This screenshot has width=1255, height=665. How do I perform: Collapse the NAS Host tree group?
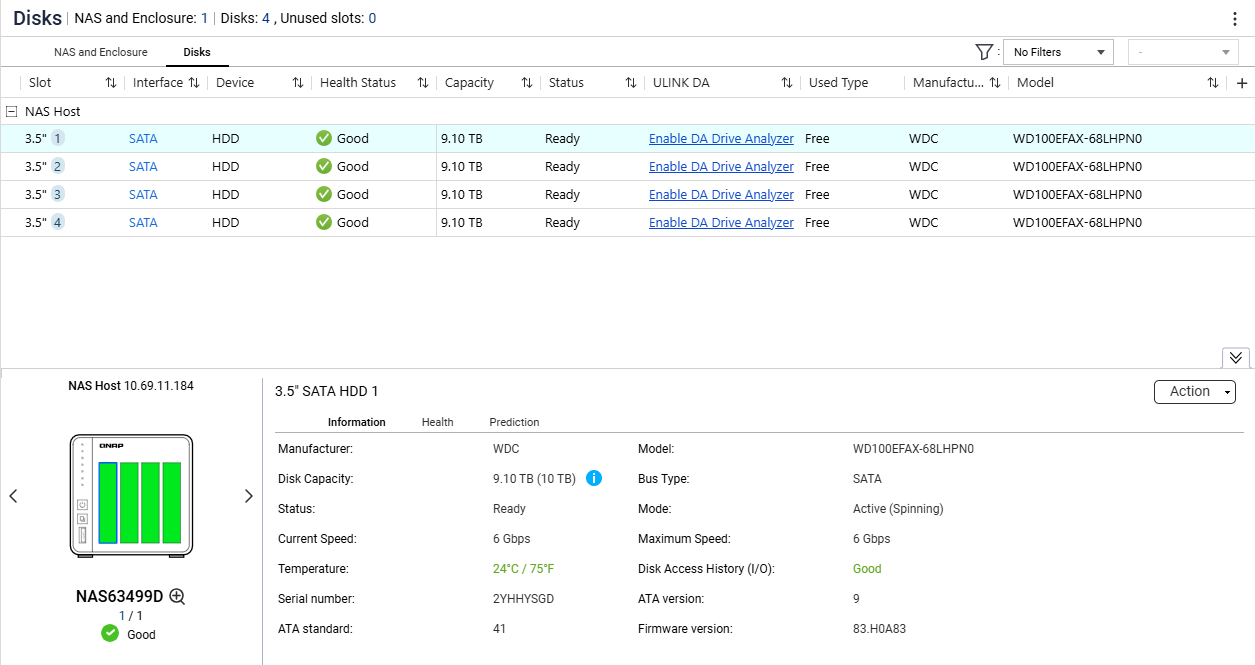click(x=11, y=112)
